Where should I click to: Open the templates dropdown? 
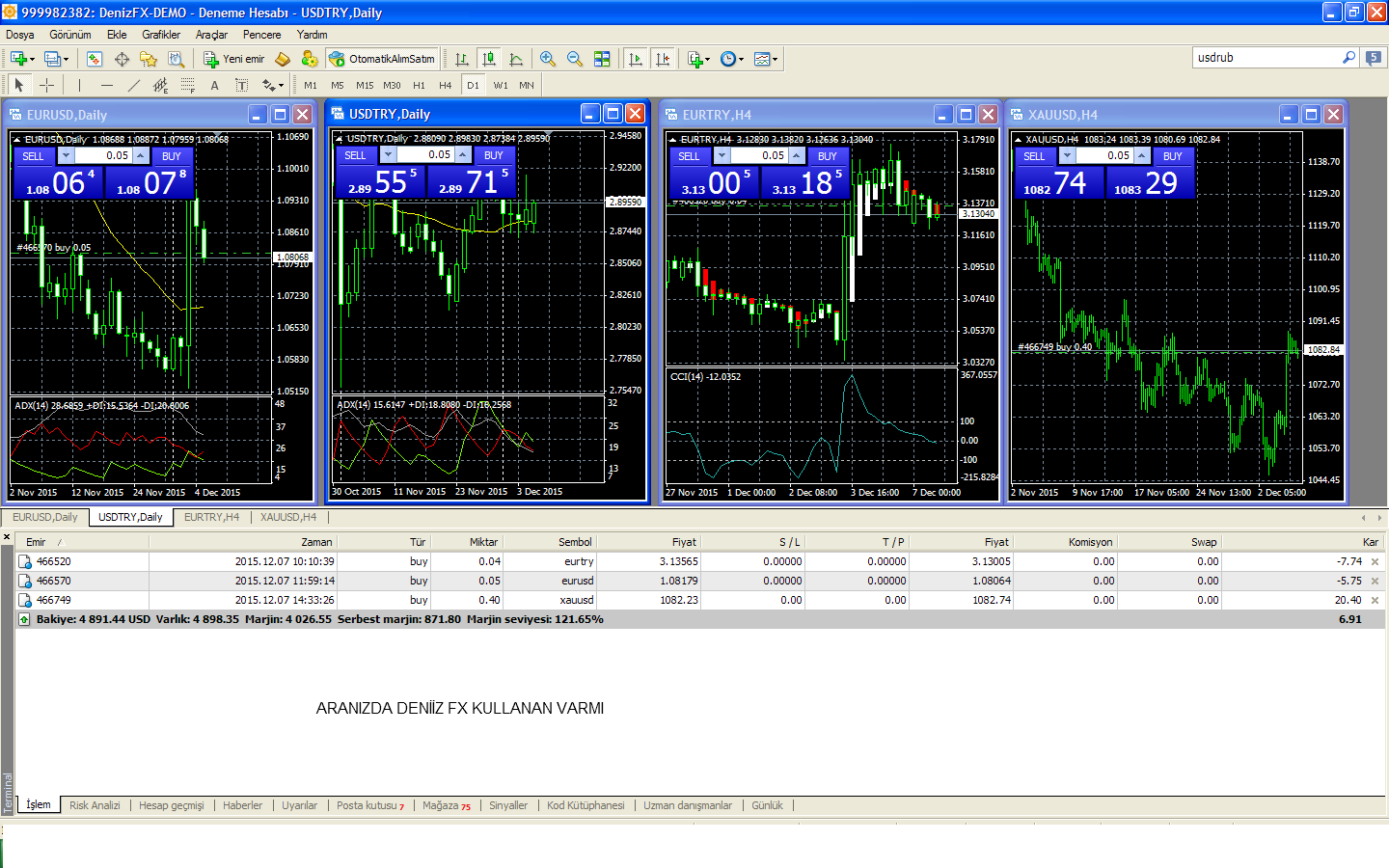pos(766,59)
